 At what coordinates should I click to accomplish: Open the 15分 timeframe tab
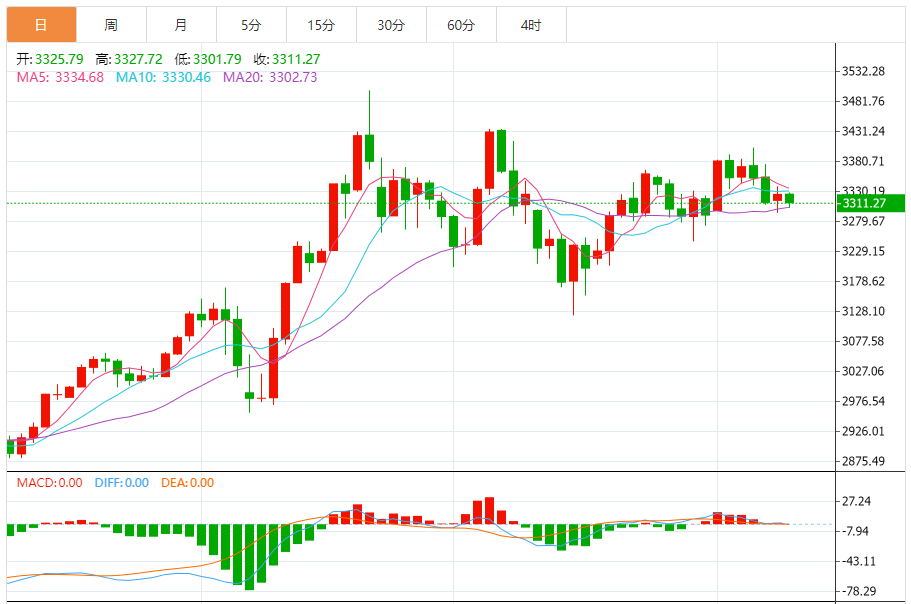321,25
